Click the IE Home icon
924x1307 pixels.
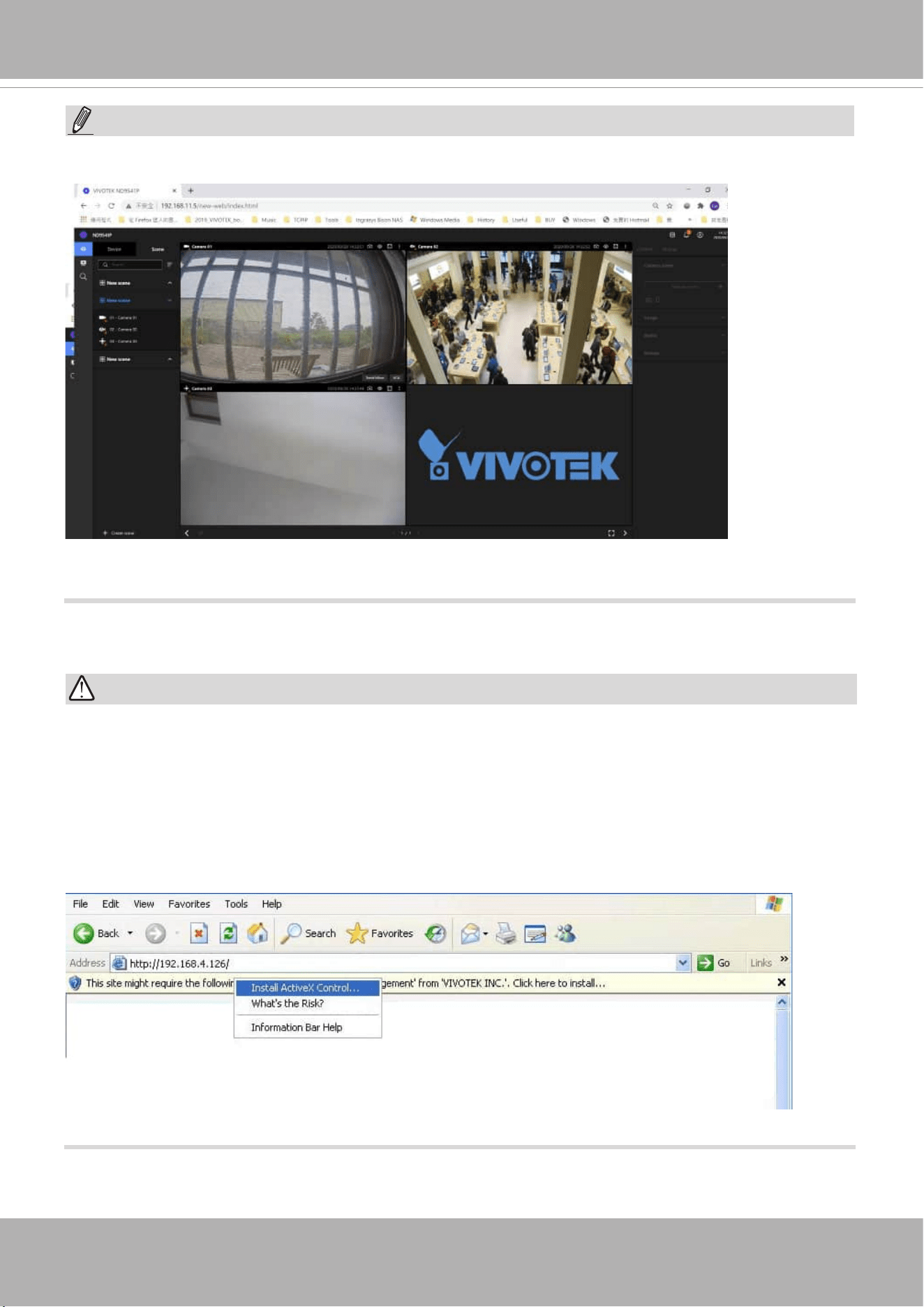(258, 933)
